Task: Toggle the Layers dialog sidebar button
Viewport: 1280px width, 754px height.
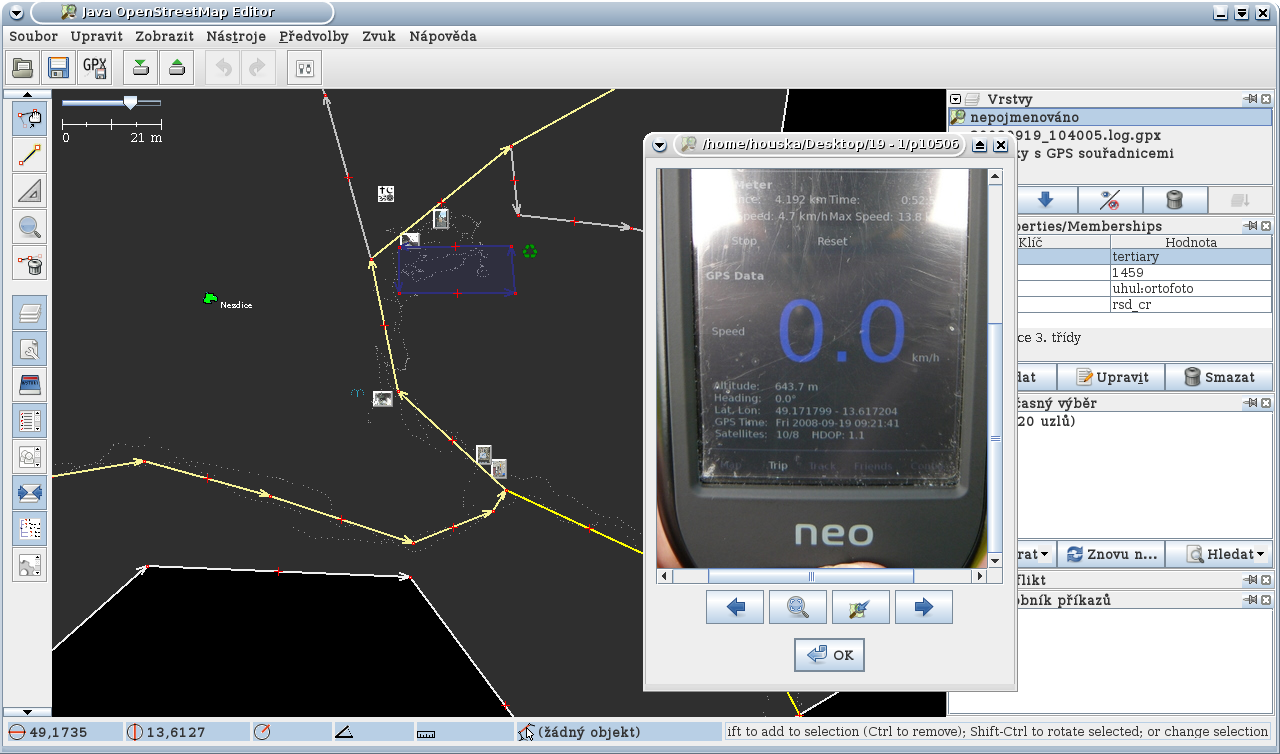Action: 30,313
